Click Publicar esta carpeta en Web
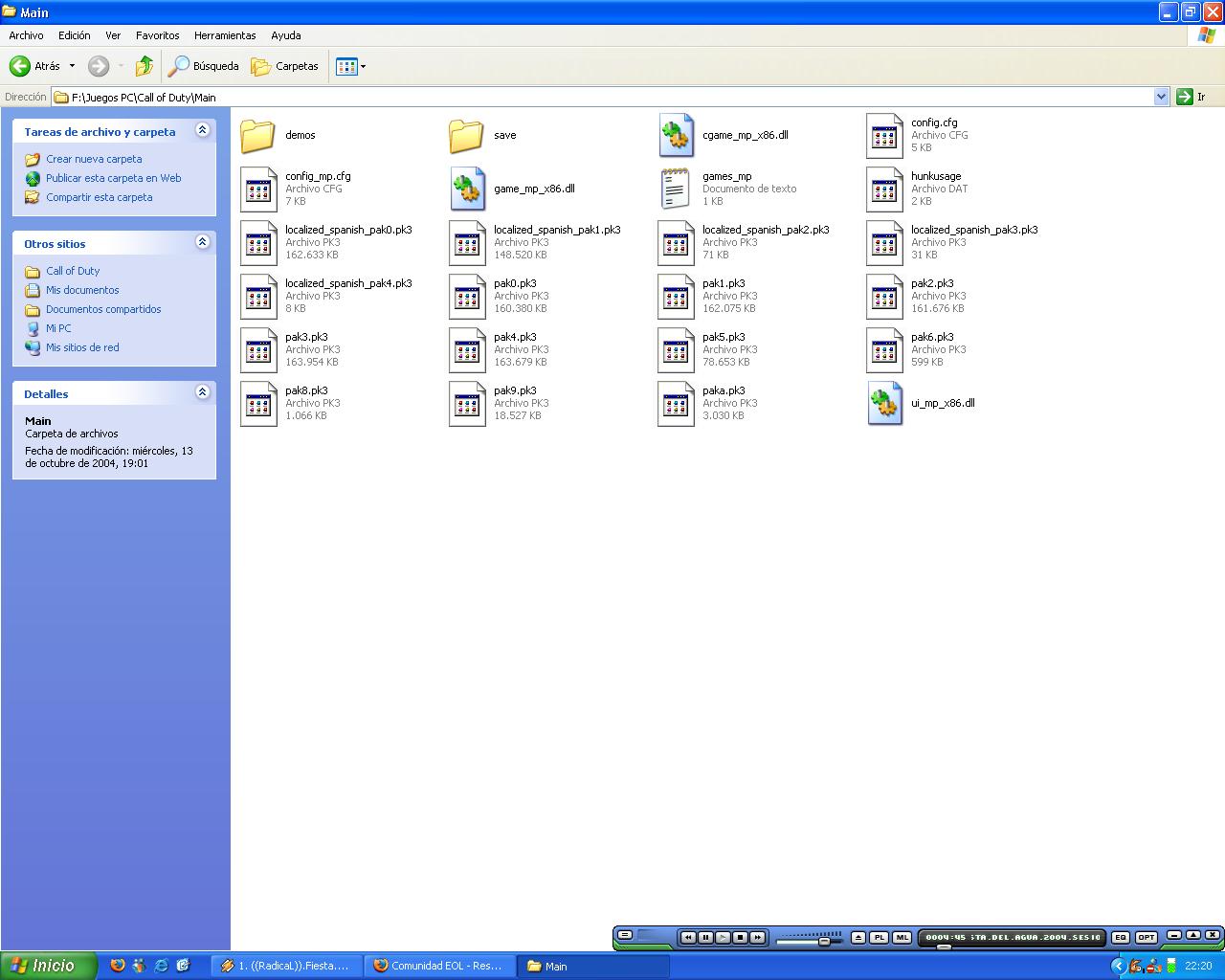Viewport: 1225px width, 980px height. point(114,178)
